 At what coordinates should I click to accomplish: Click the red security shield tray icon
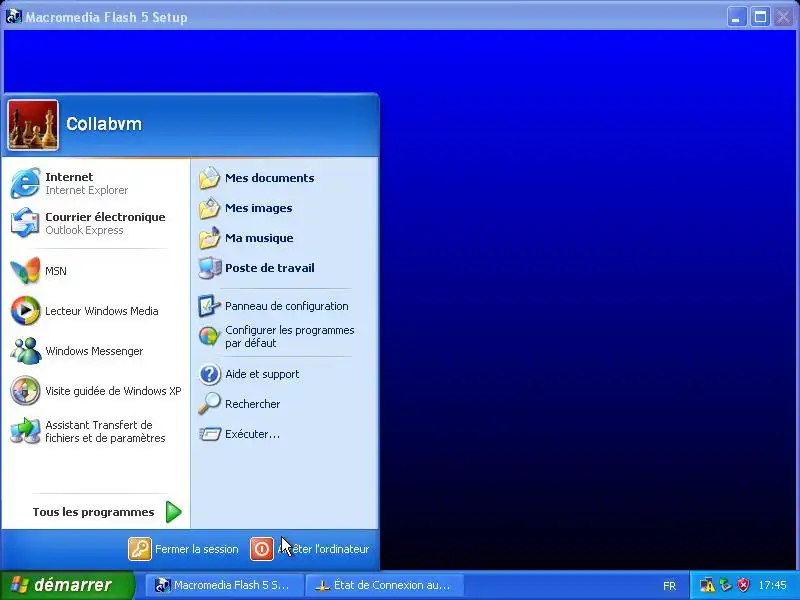(x=744, y=585)
